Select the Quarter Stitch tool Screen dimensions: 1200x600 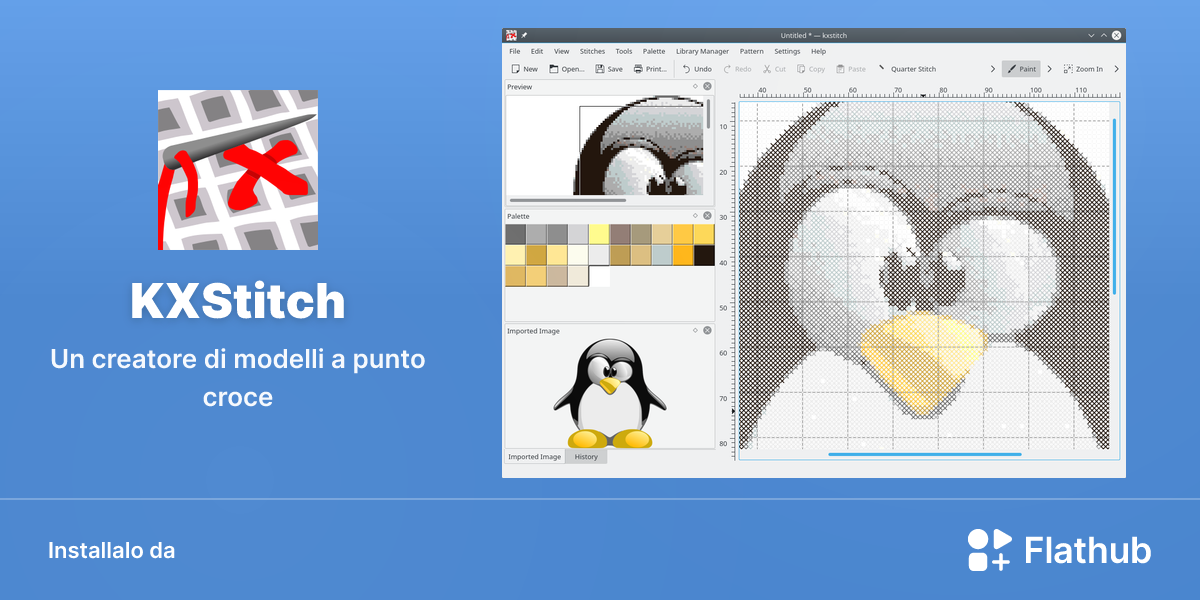[907, 69]
